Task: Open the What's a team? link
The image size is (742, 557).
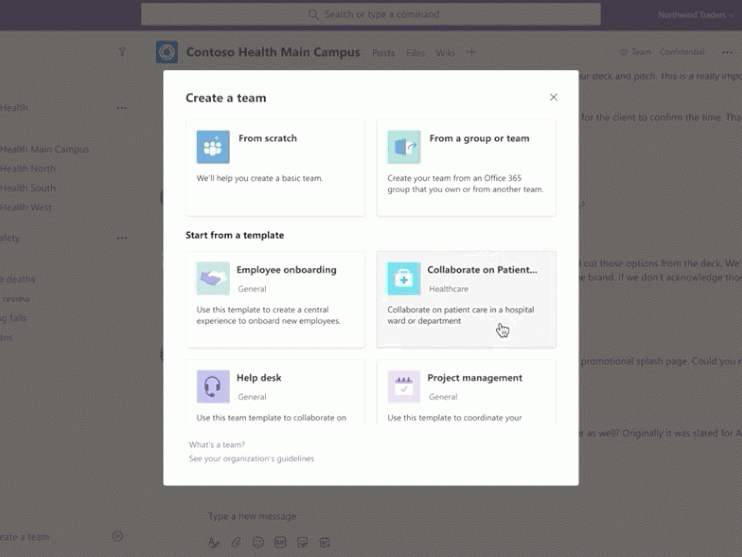Action: point(217,445)
